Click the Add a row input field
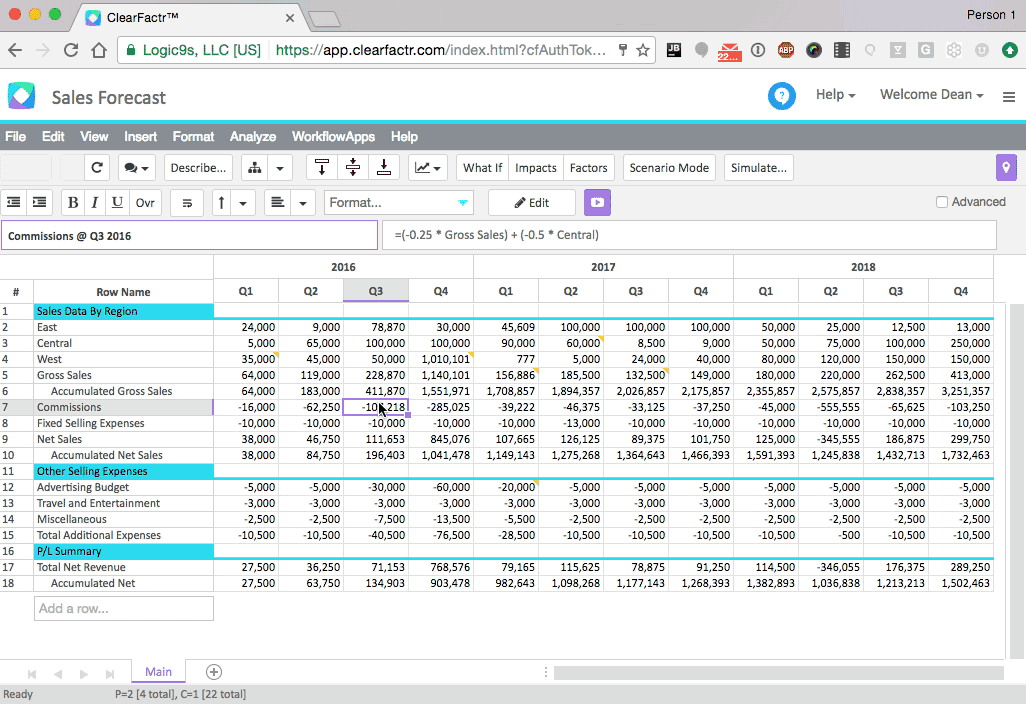This screenshot has height=704, width=1026. [124, 608]
